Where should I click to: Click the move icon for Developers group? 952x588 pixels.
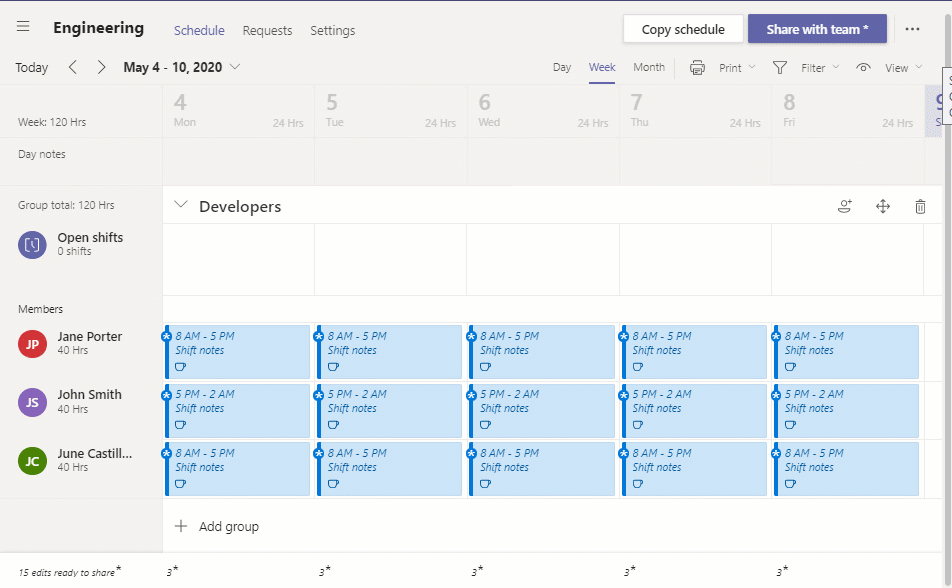(883, 205)
